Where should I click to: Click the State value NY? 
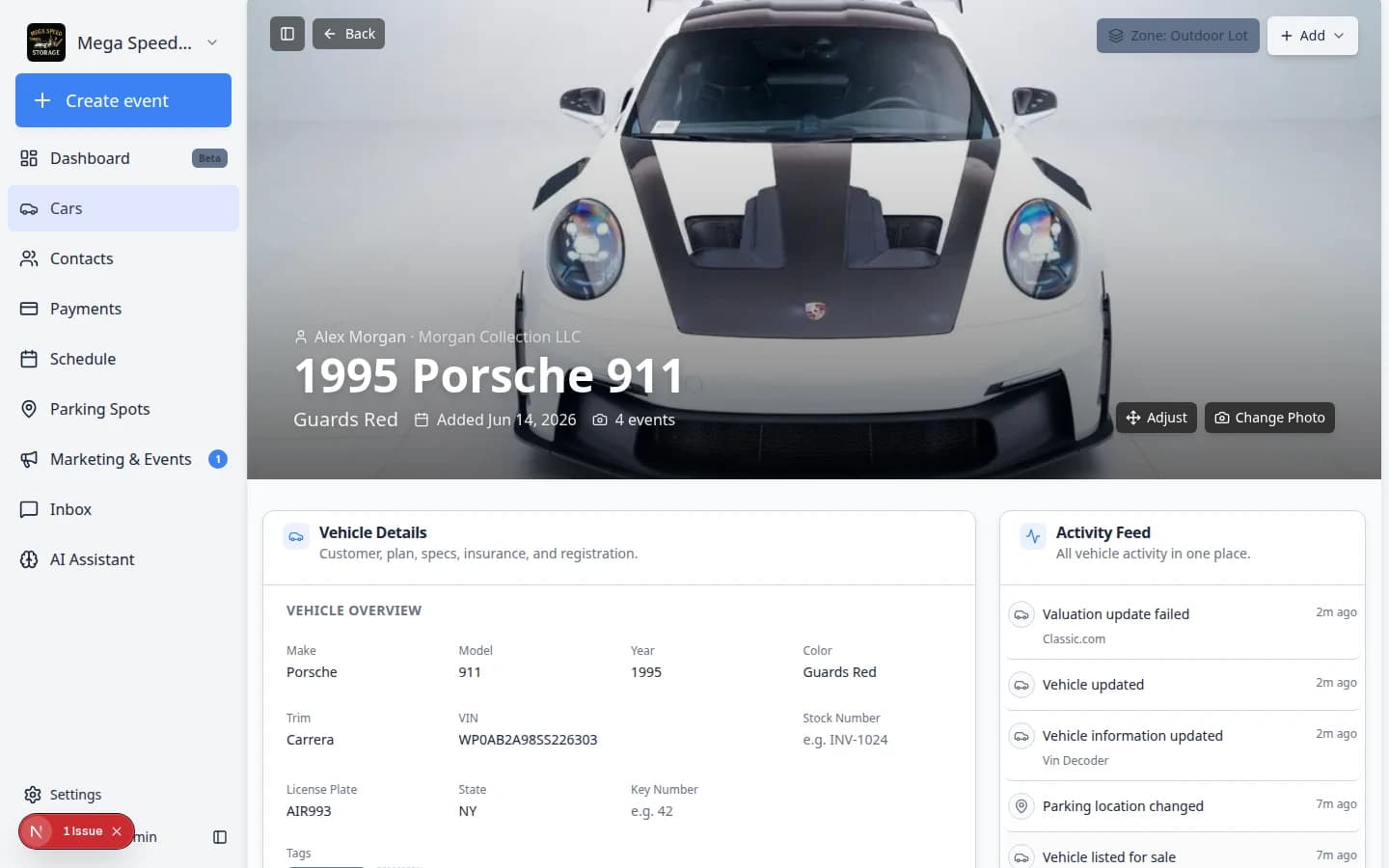point(468,811)
